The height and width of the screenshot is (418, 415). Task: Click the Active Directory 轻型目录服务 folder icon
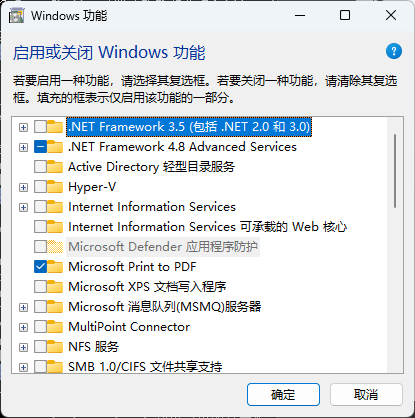(x=55, y=167)
